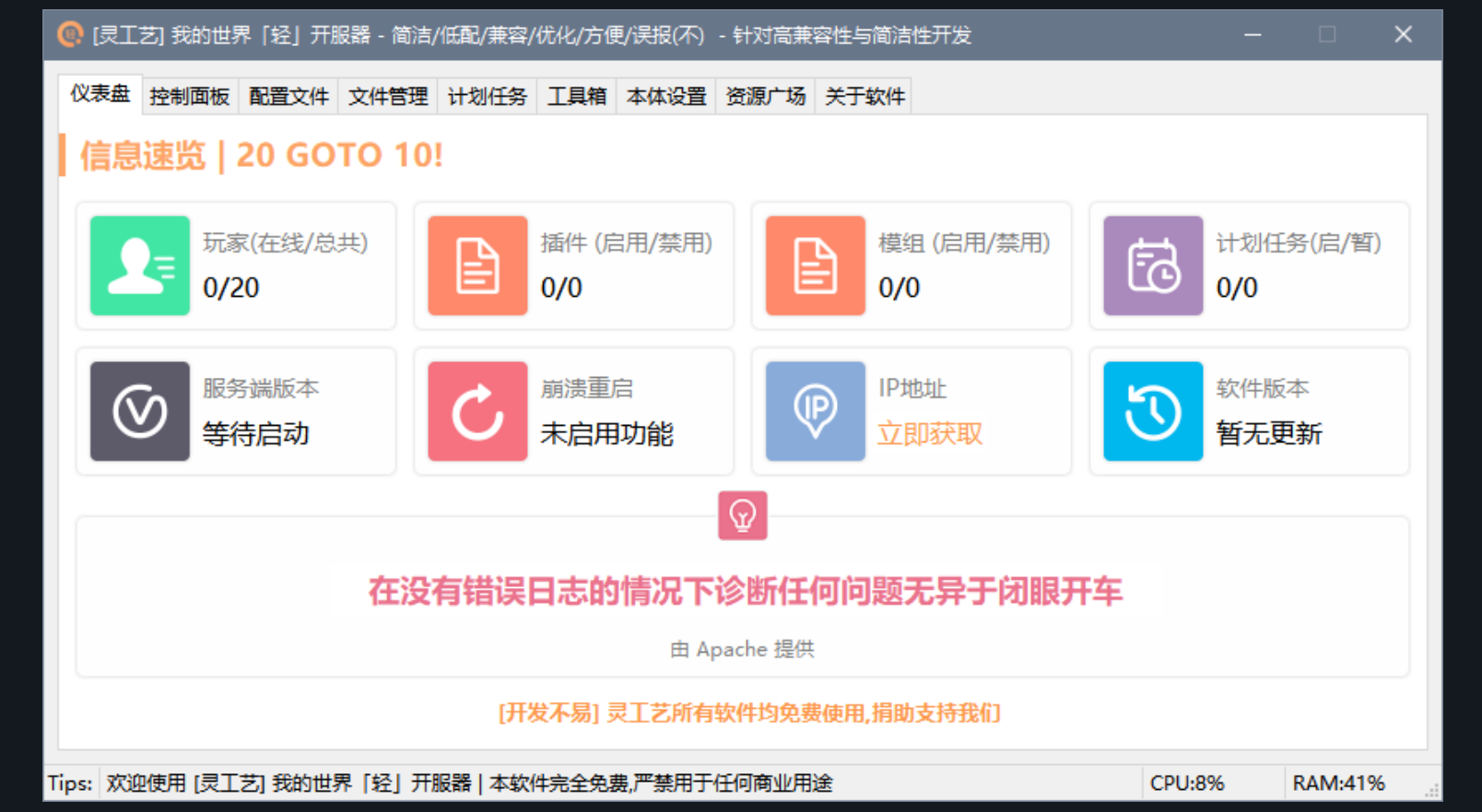Switch to the 文件管理 tab

click(x=388, y=97)
